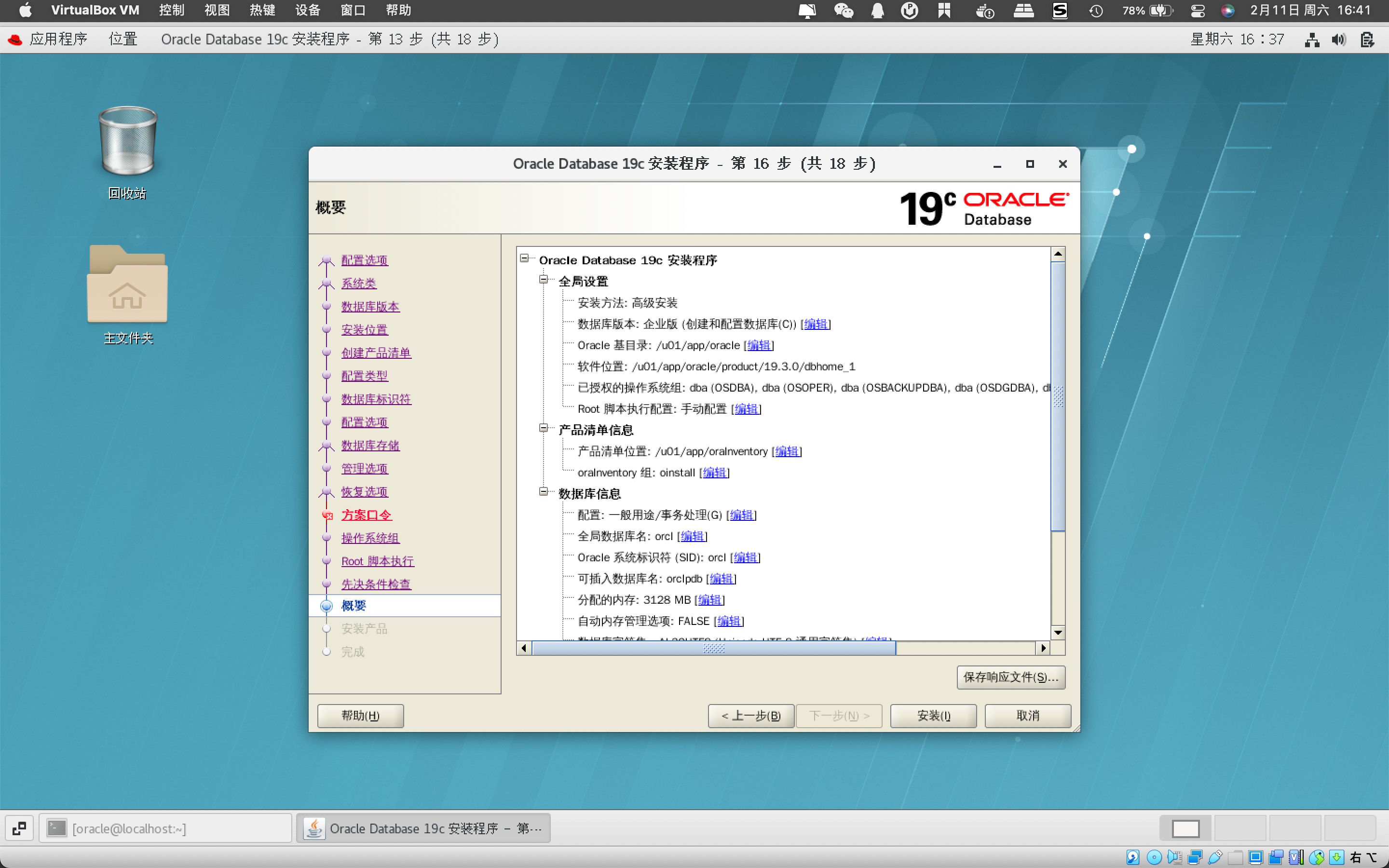
Task: Open the 主文件夹 home folder icon
Action: click(127, 284)
